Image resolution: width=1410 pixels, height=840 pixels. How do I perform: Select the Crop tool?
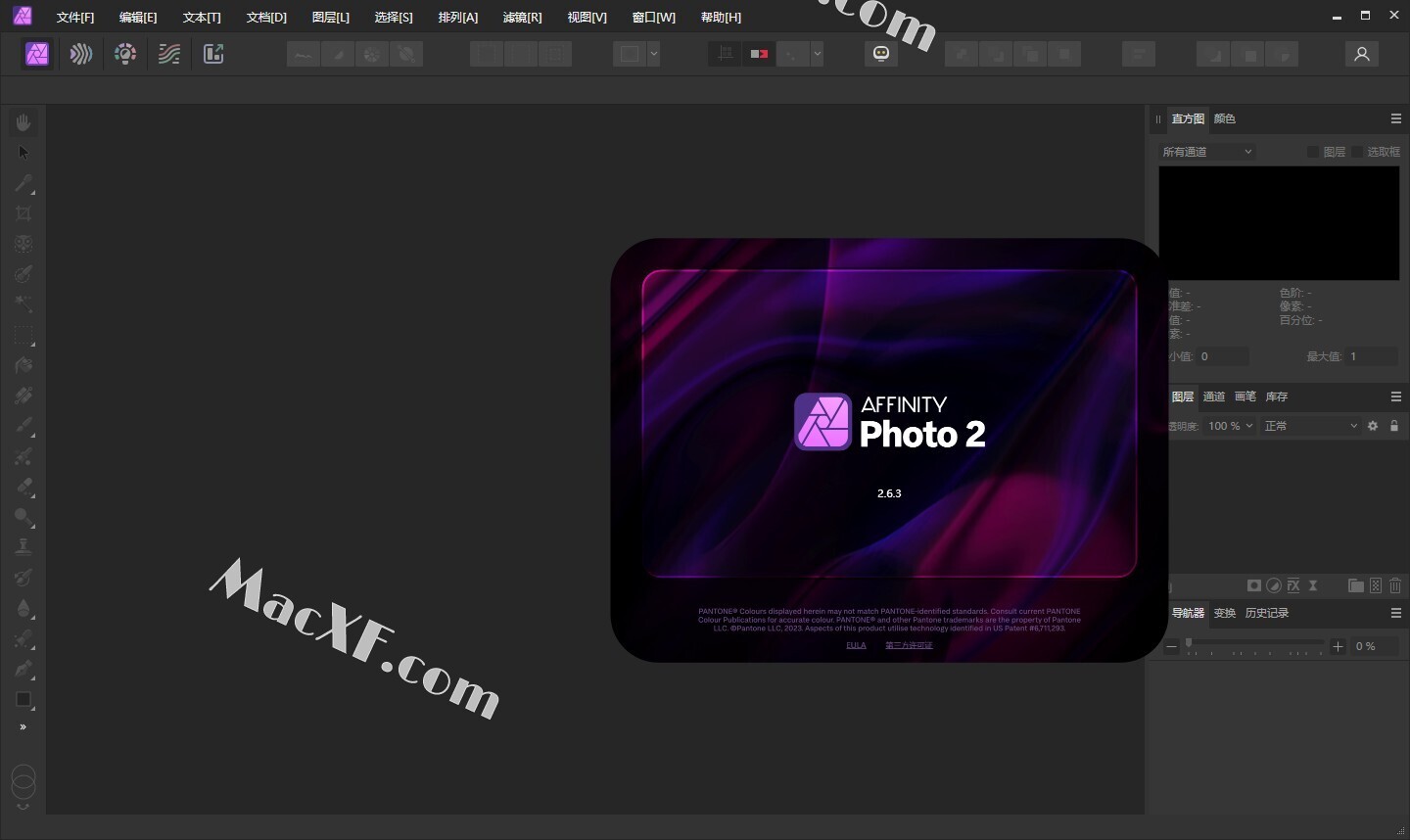(x=23, y=213)
